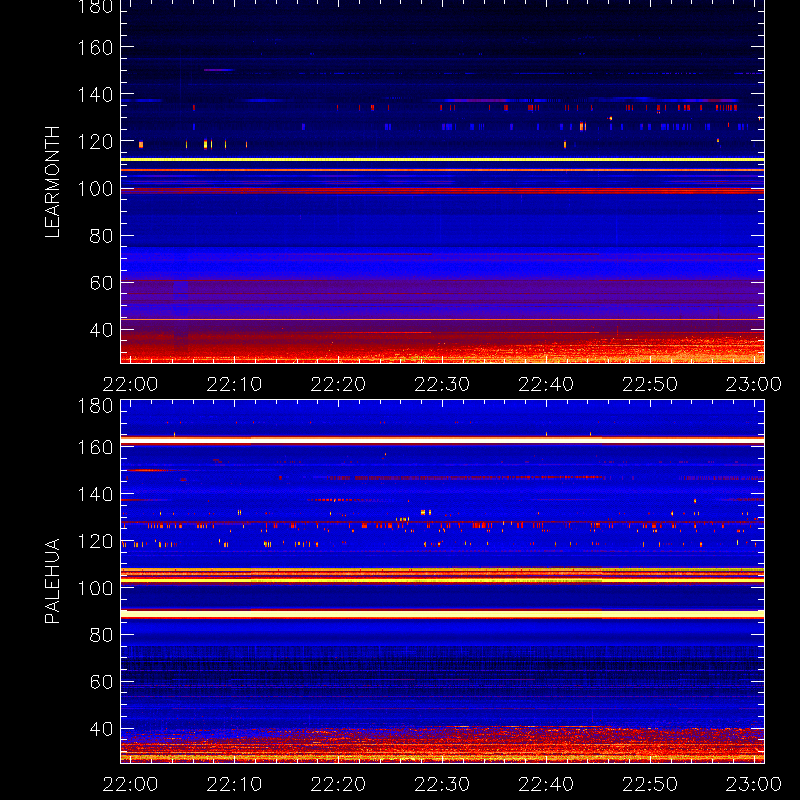
Task: Click 22:00 under the Palehua plot
Action: pyautogui.click(x=130, y=784)
